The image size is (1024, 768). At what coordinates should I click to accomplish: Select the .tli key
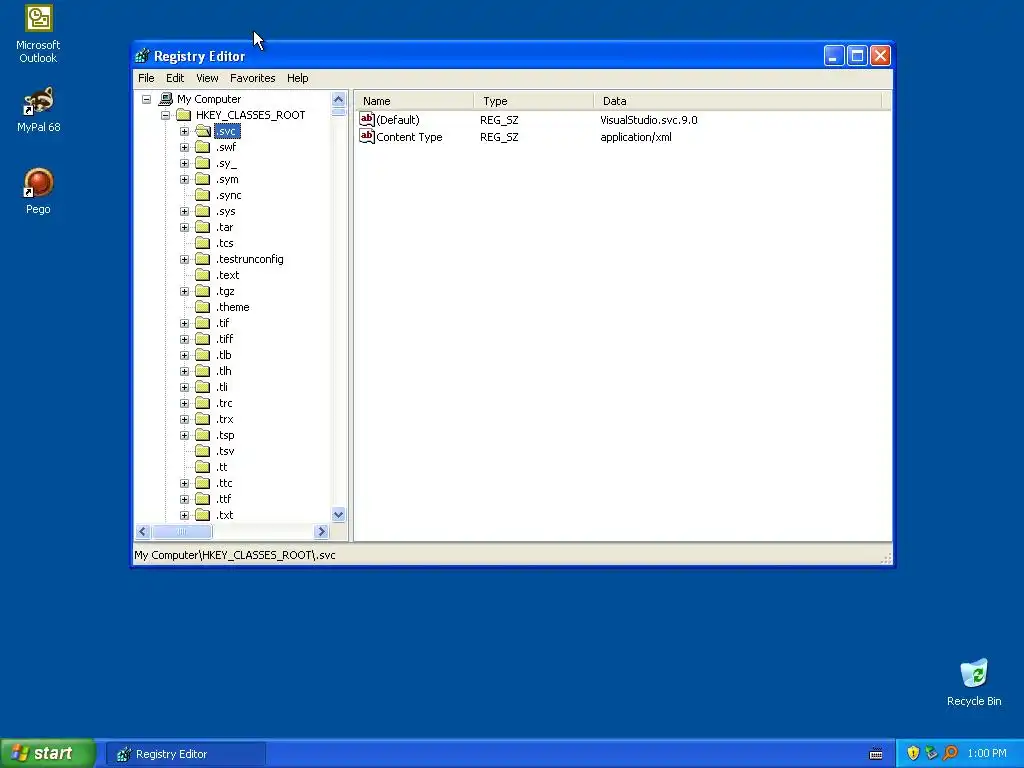pyautogui.click(x=222, y=387)
